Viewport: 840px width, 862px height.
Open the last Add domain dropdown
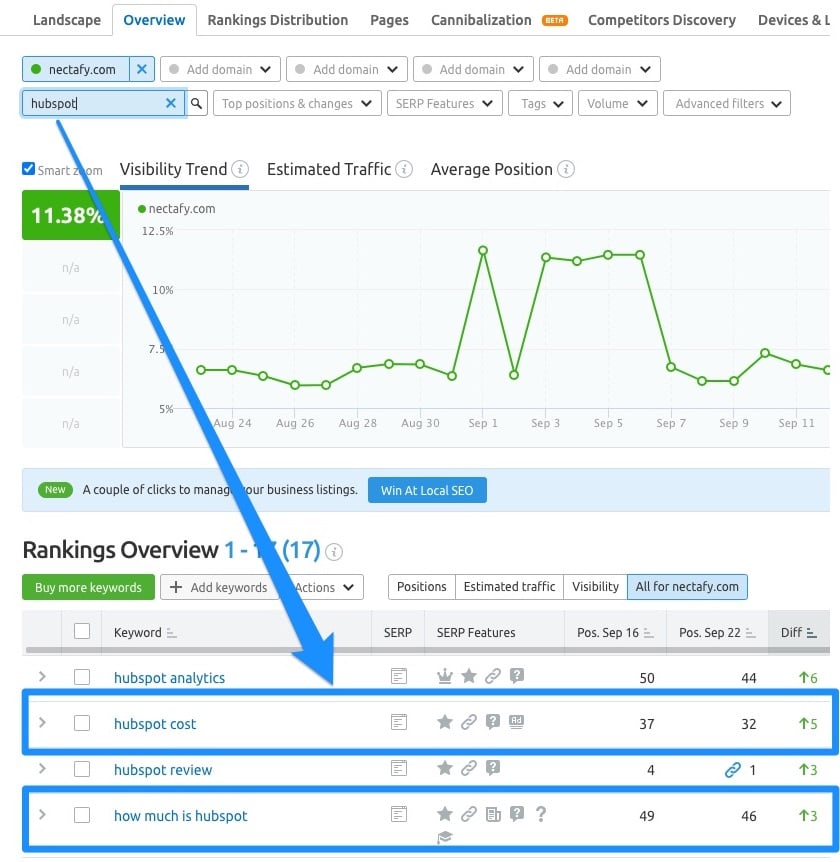[600, 69]
